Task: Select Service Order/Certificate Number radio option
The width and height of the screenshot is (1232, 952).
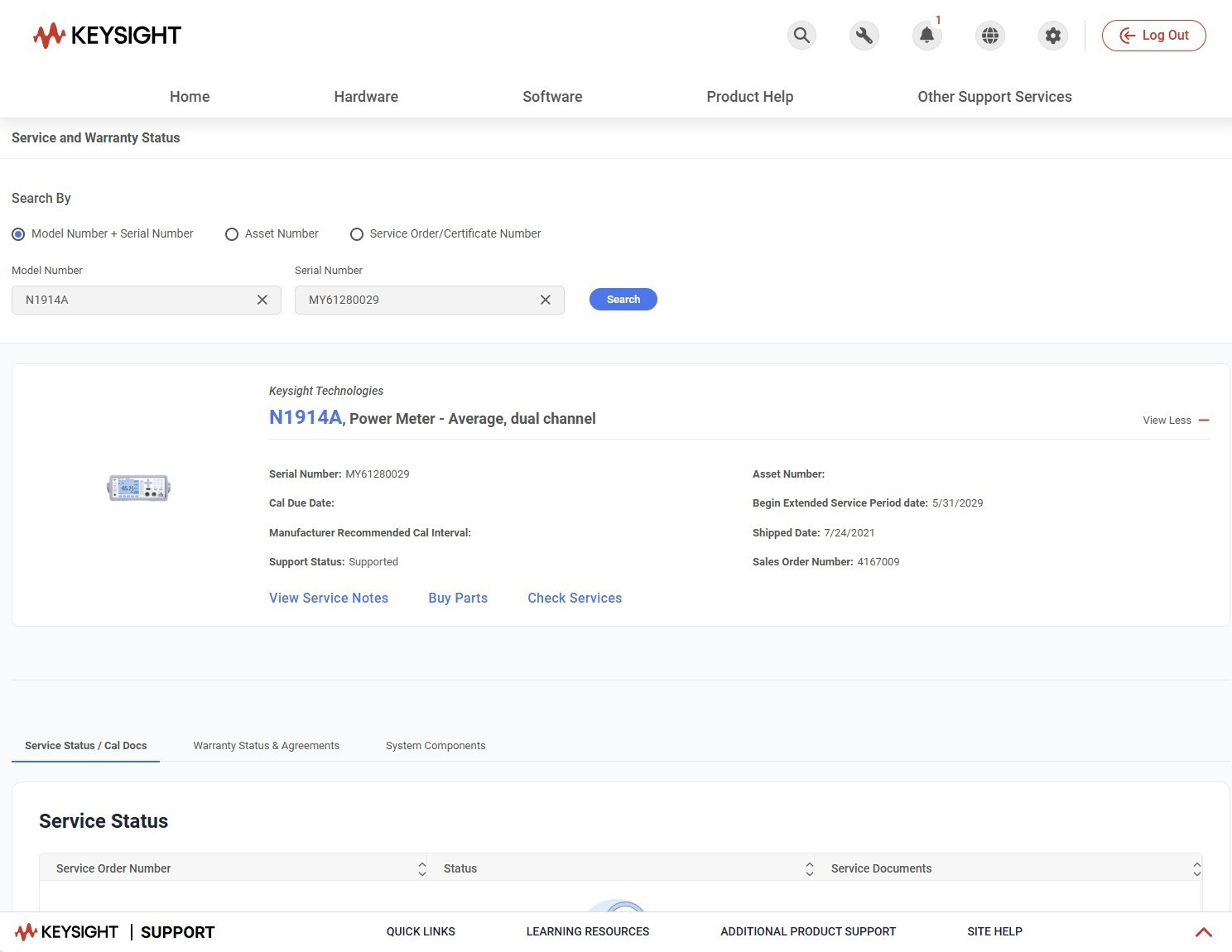Action: (x=357, y=234)
